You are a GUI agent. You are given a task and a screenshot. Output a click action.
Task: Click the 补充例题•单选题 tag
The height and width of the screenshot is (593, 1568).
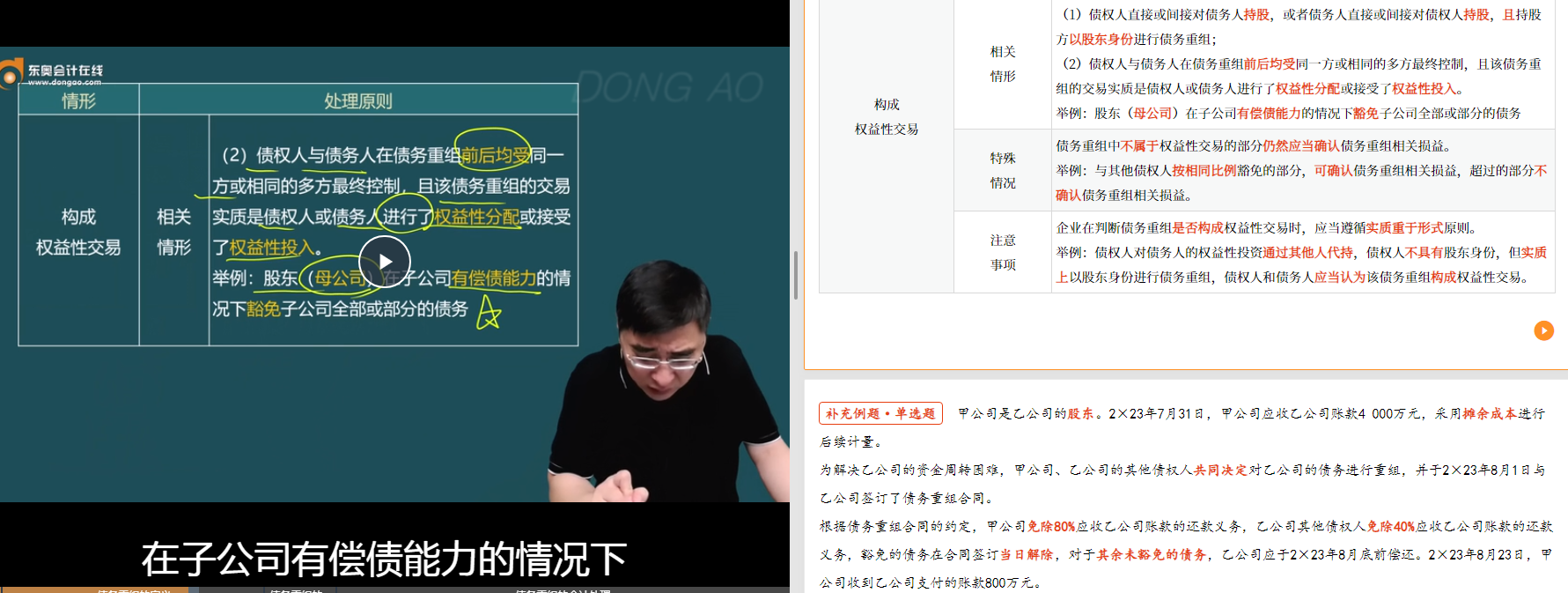coord(880,413)
